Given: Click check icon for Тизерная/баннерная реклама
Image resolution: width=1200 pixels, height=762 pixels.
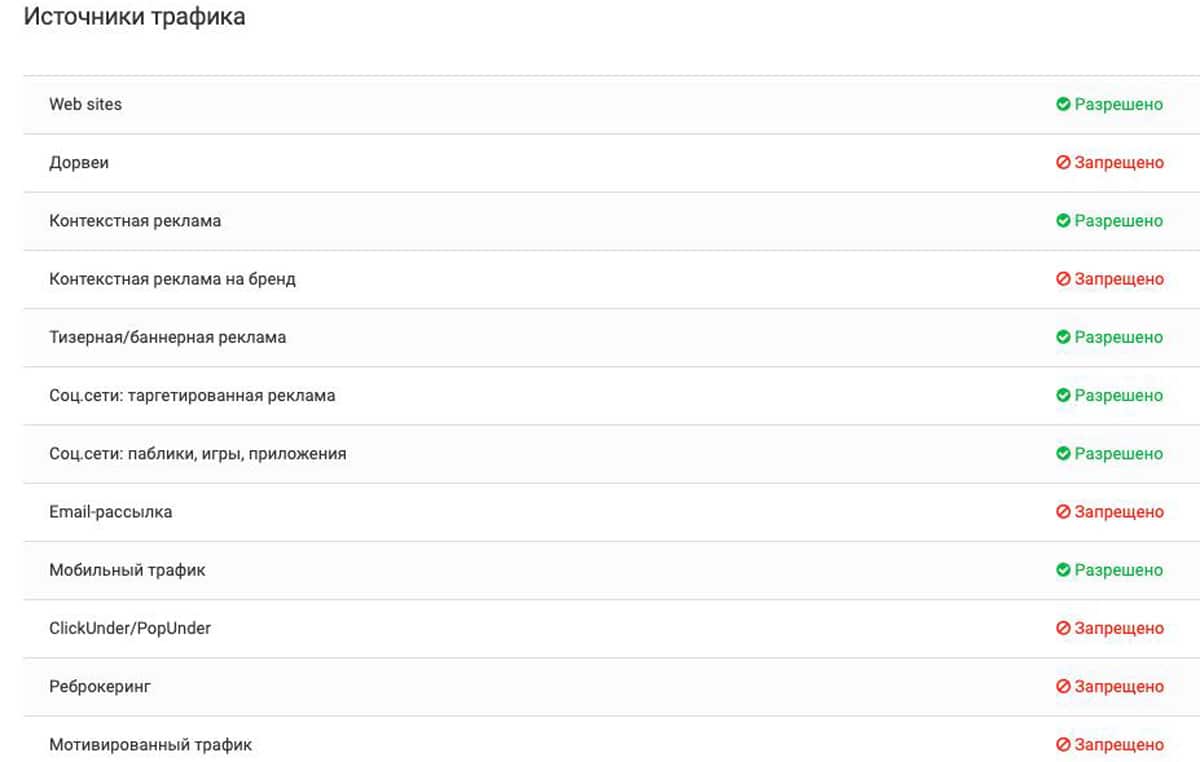Looking at the screenshot, I should coord(1063,337).
